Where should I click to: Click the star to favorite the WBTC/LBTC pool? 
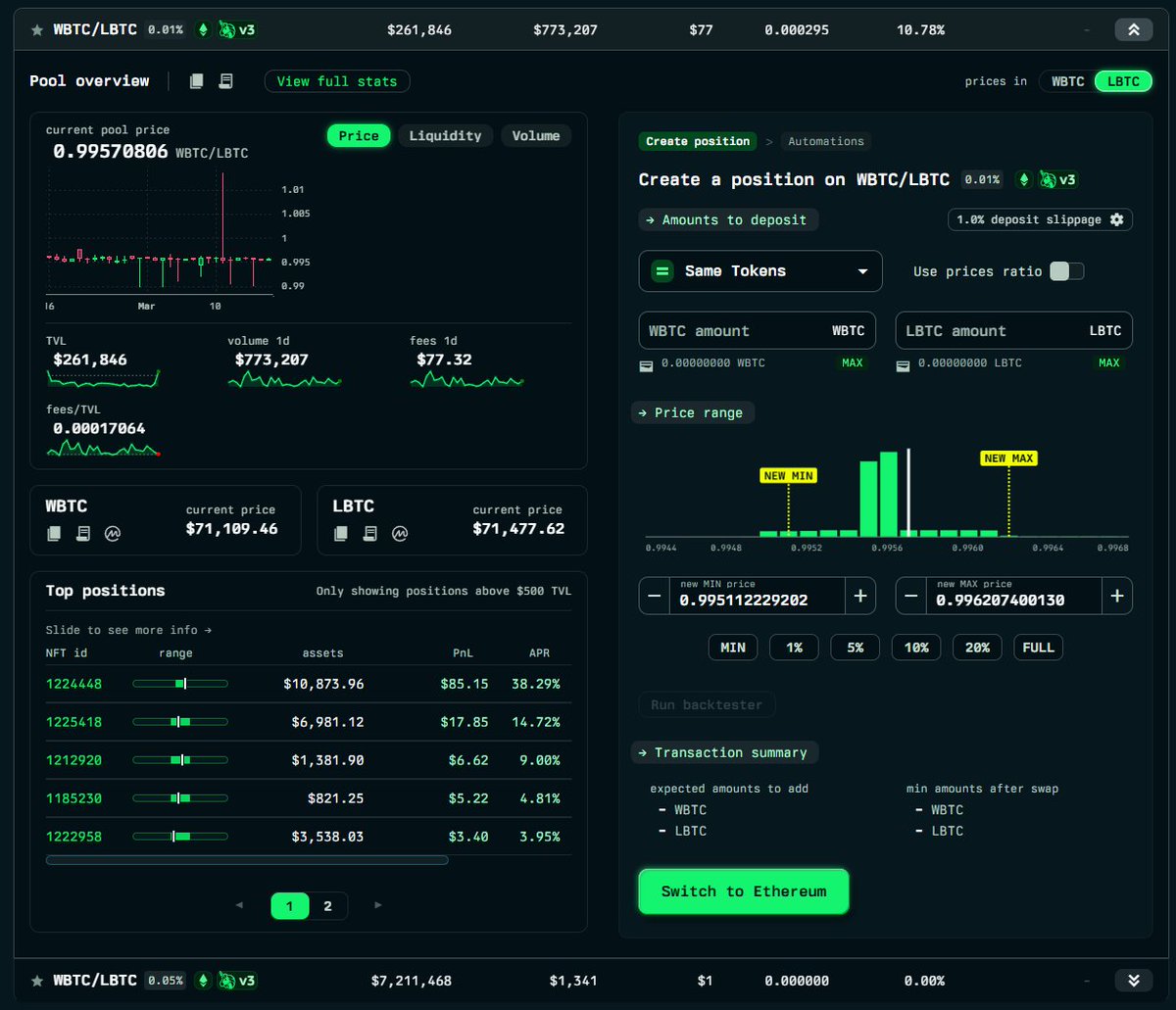36,29
